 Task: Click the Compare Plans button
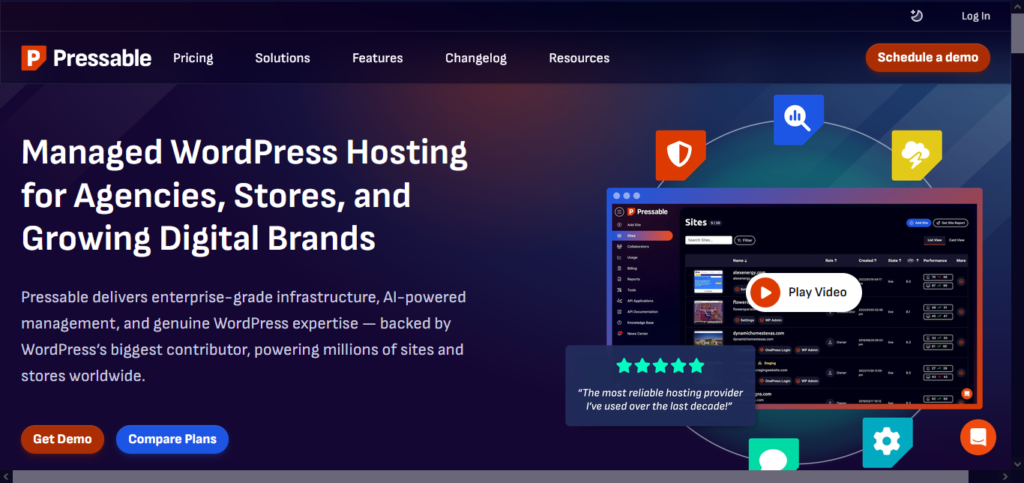[172, 439]
